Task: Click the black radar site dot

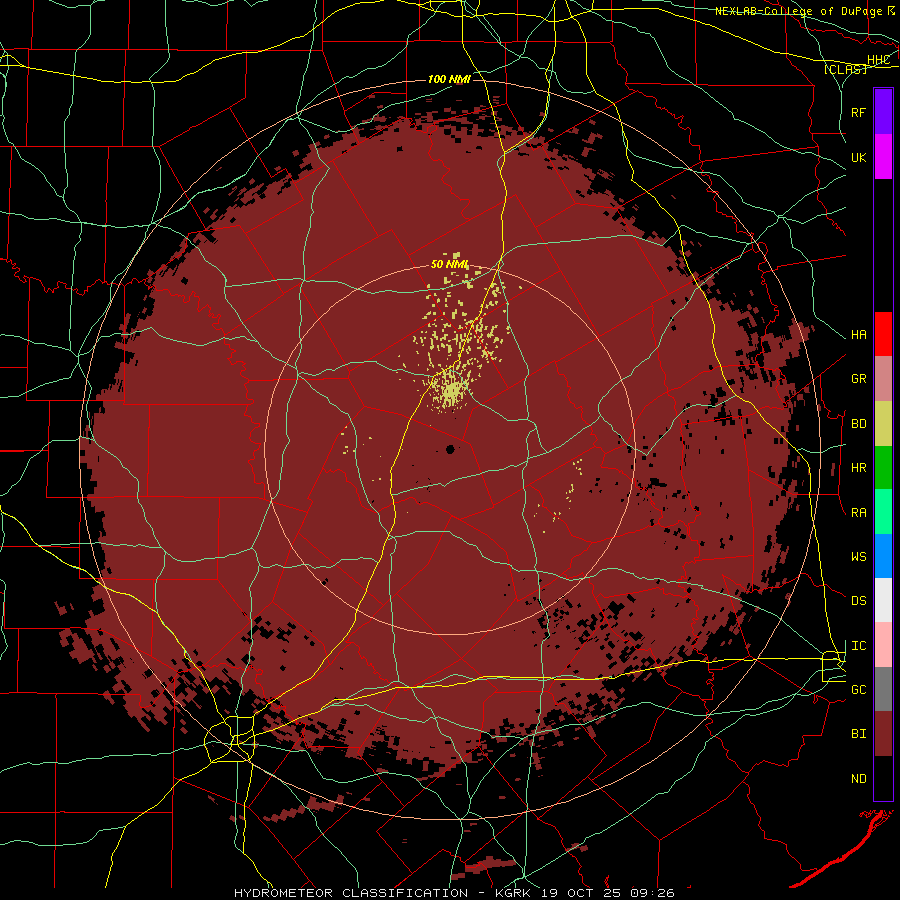Action: 450,449
